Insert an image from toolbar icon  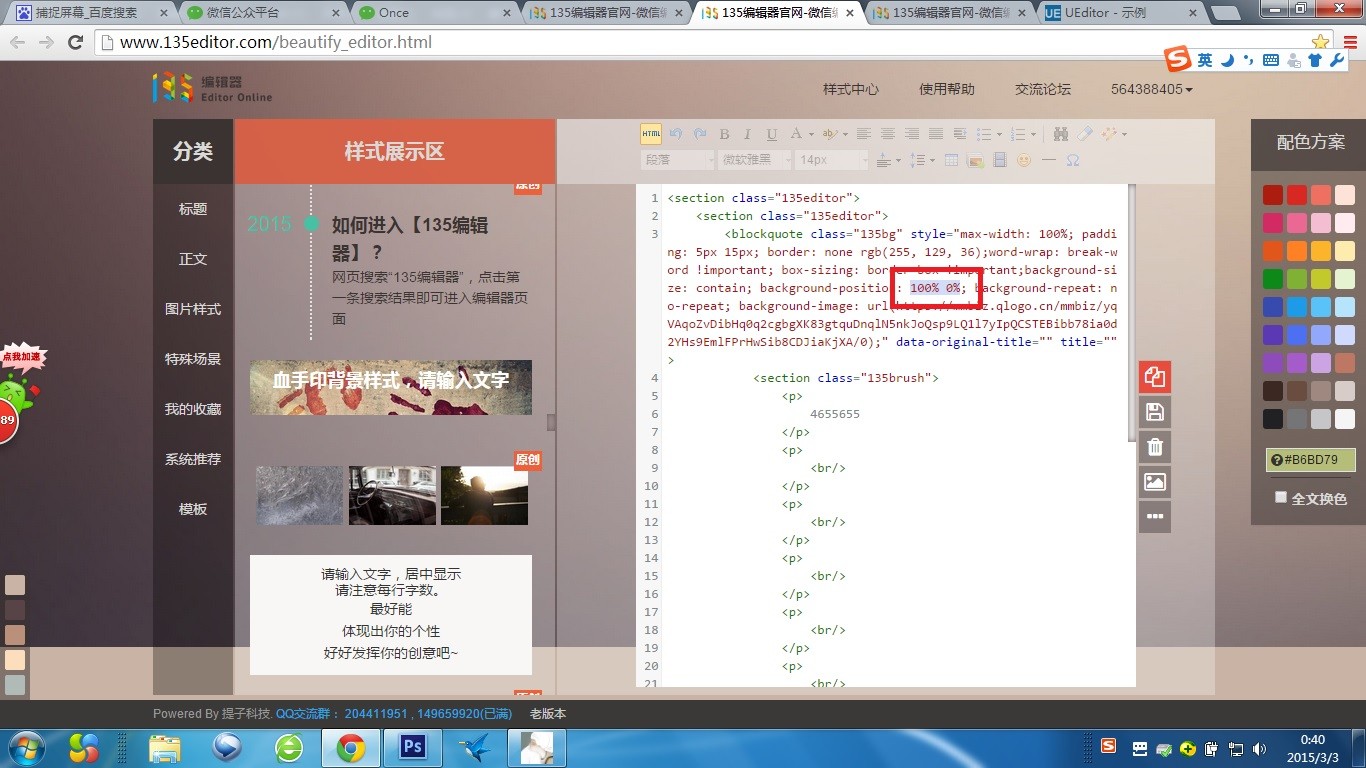coord(975,160)
